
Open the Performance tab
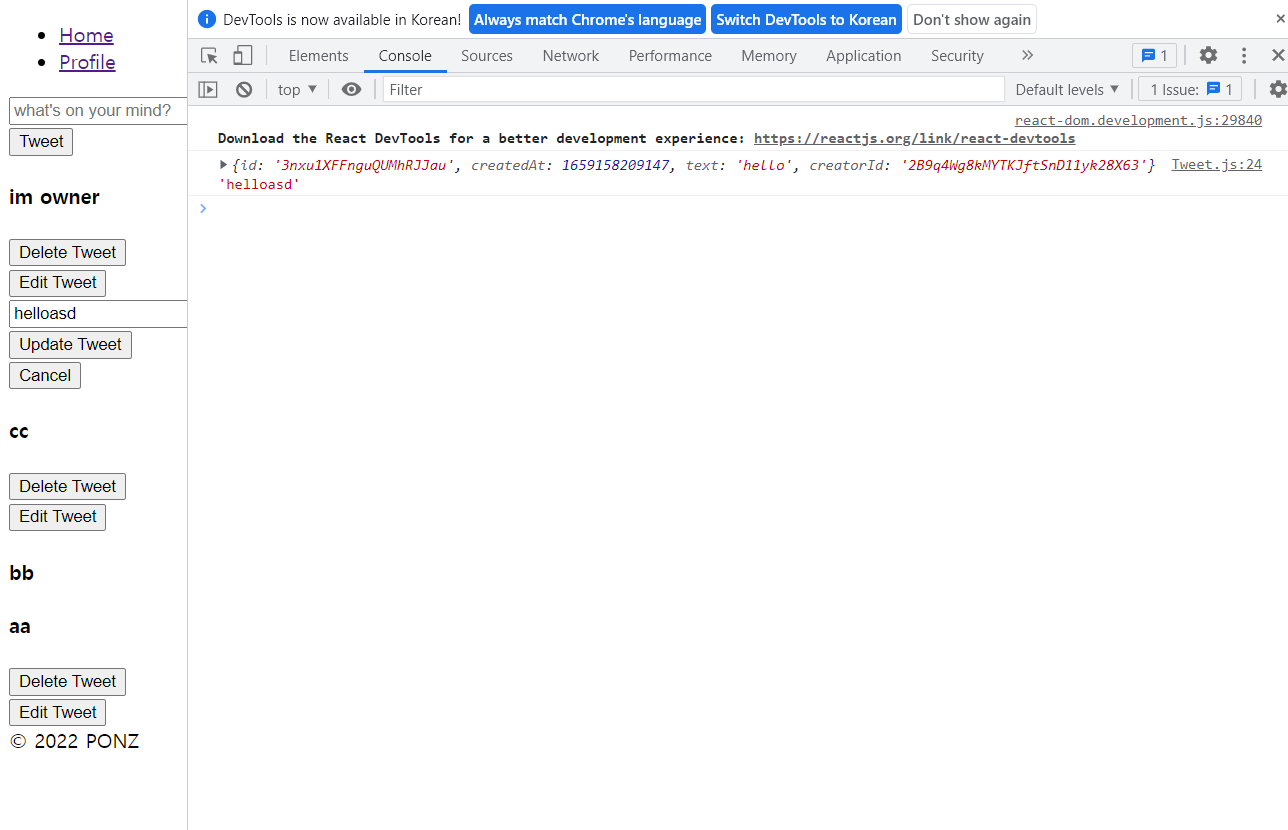click(x=670, y=56)
